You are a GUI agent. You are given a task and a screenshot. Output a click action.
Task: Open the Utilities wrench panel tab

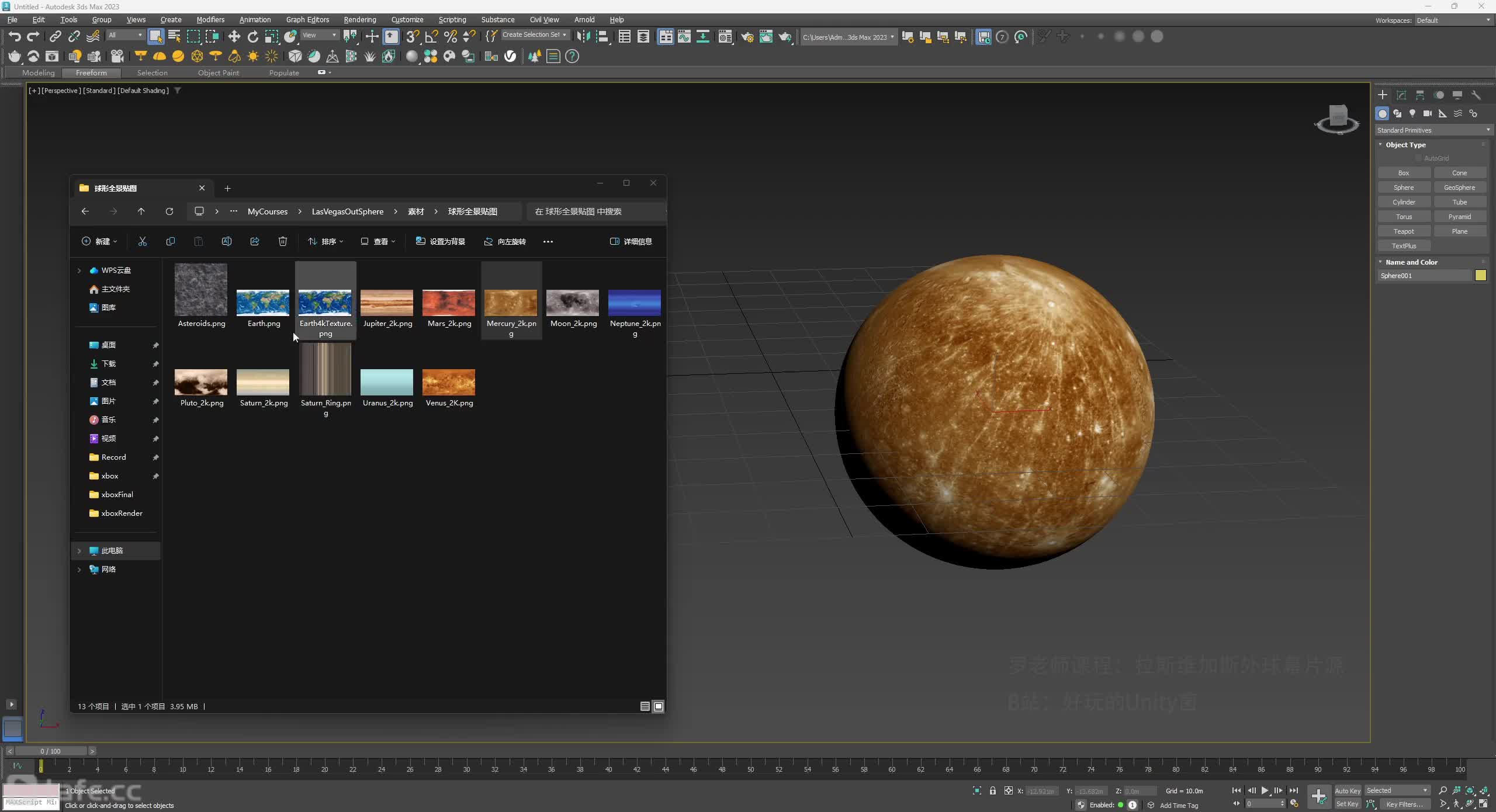point(1476,95)
